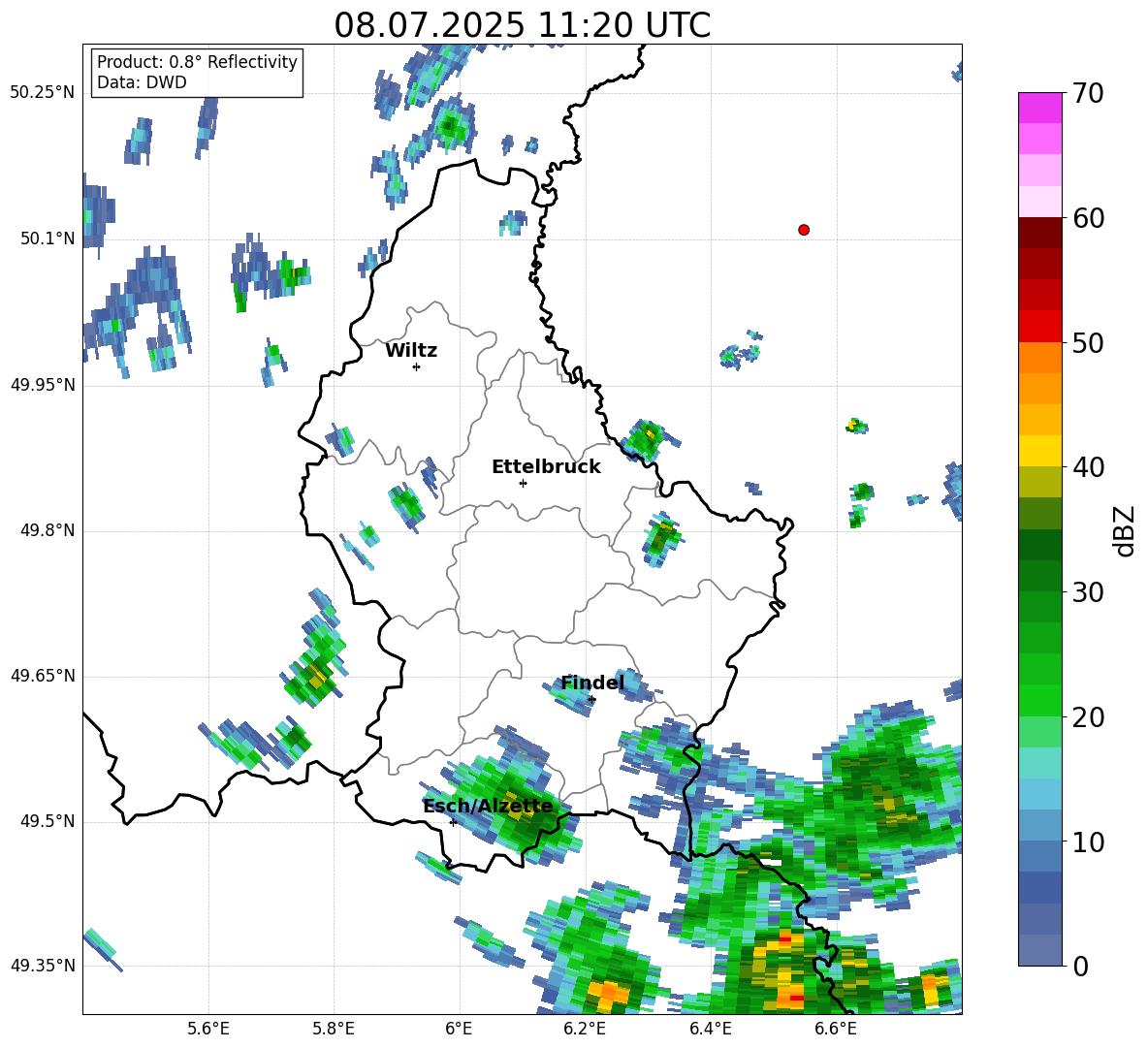Click the Findel location label

(592, 683)
